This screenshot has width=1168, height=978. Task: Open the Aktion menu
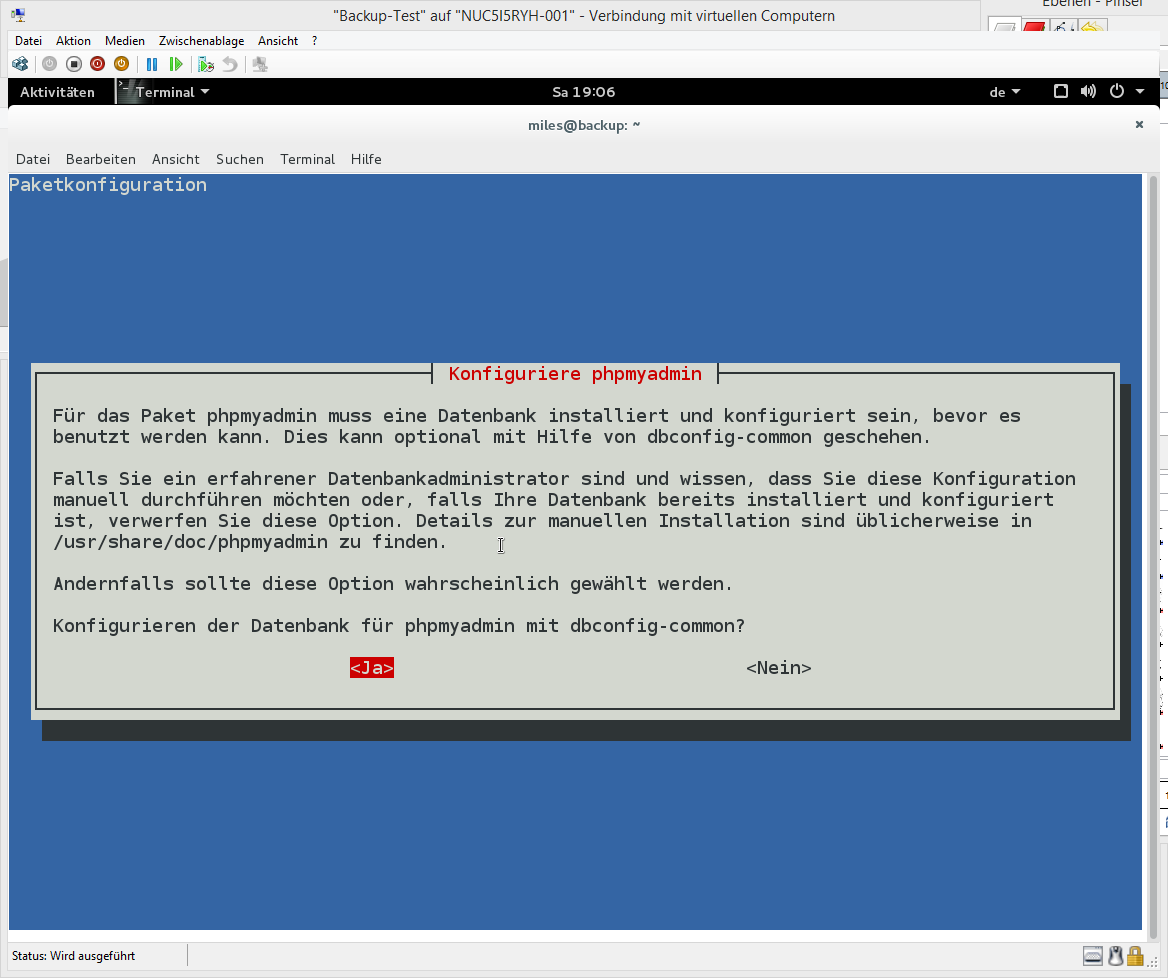(73, 41)
